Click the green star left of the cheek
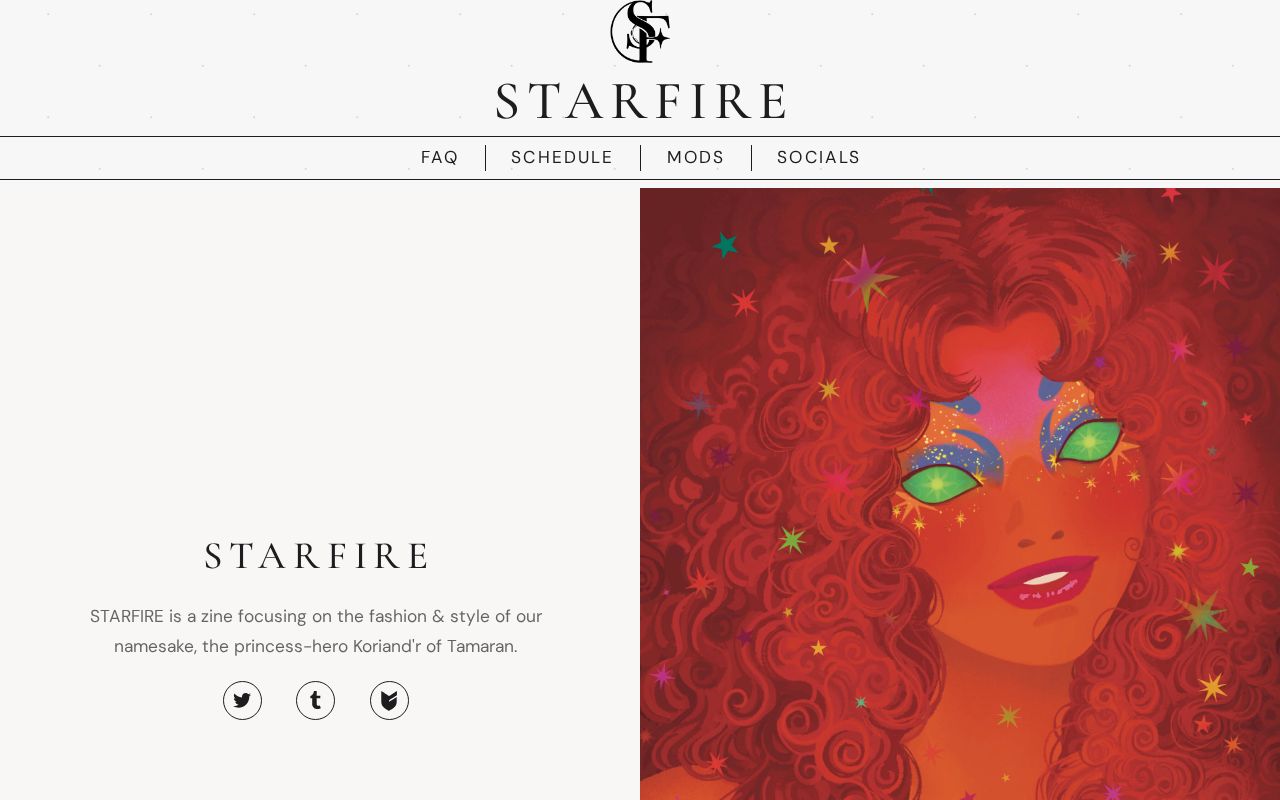1280x800 pixels. click(792, 540)
